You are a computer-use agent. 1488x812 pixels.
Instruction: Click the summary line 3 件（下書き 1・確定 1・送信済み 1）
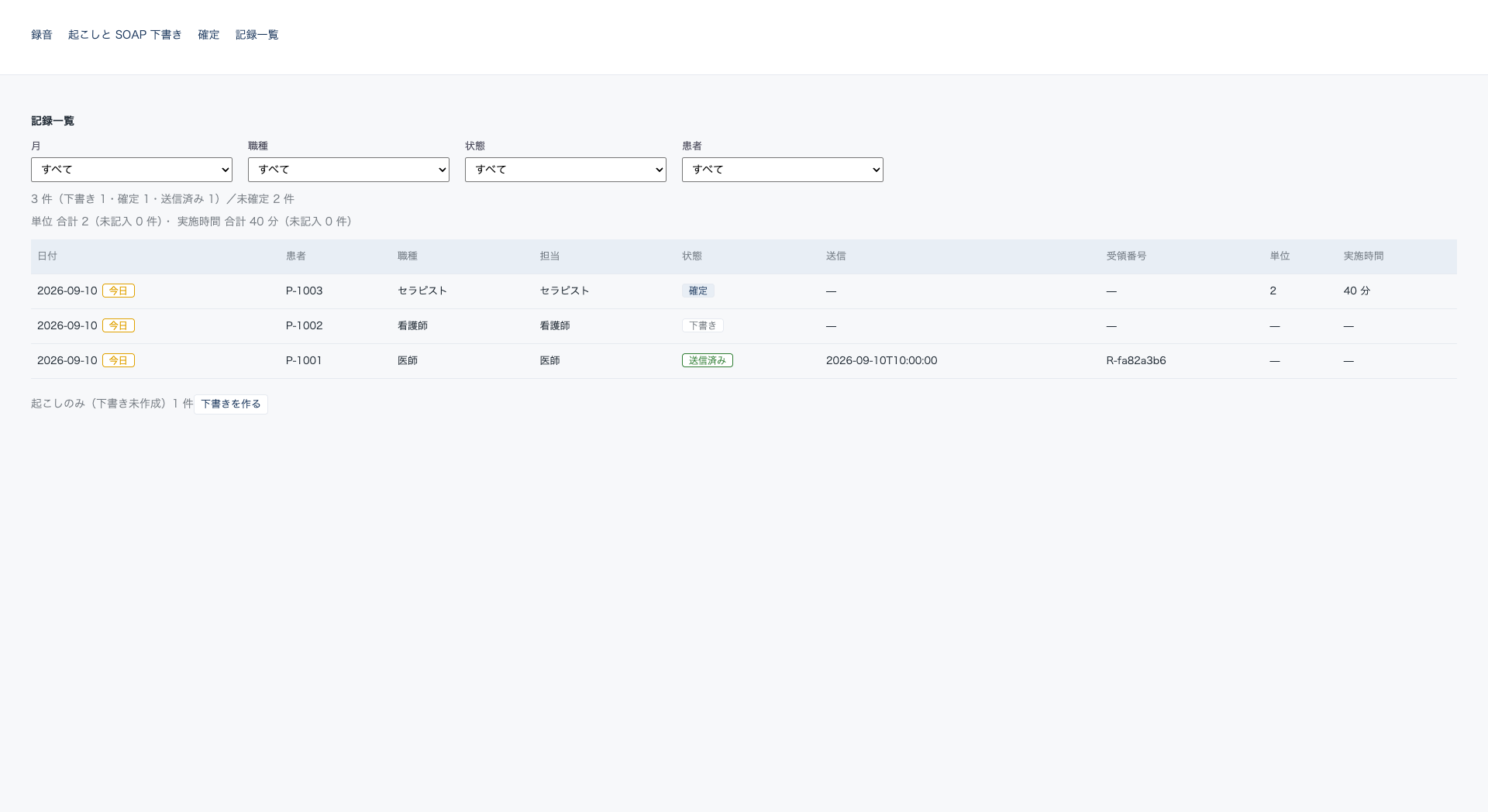163,199
